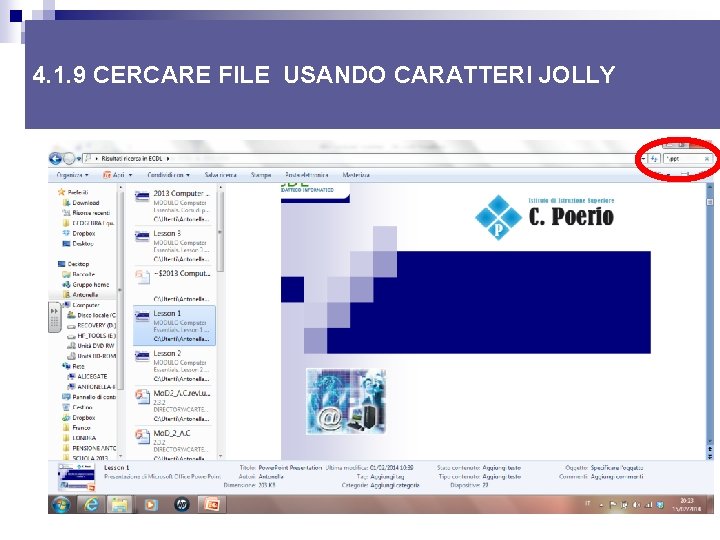The image size is (720, 540).
Task: Open Gruppo home in the navigation tree
Action: (x=85, y=285)
